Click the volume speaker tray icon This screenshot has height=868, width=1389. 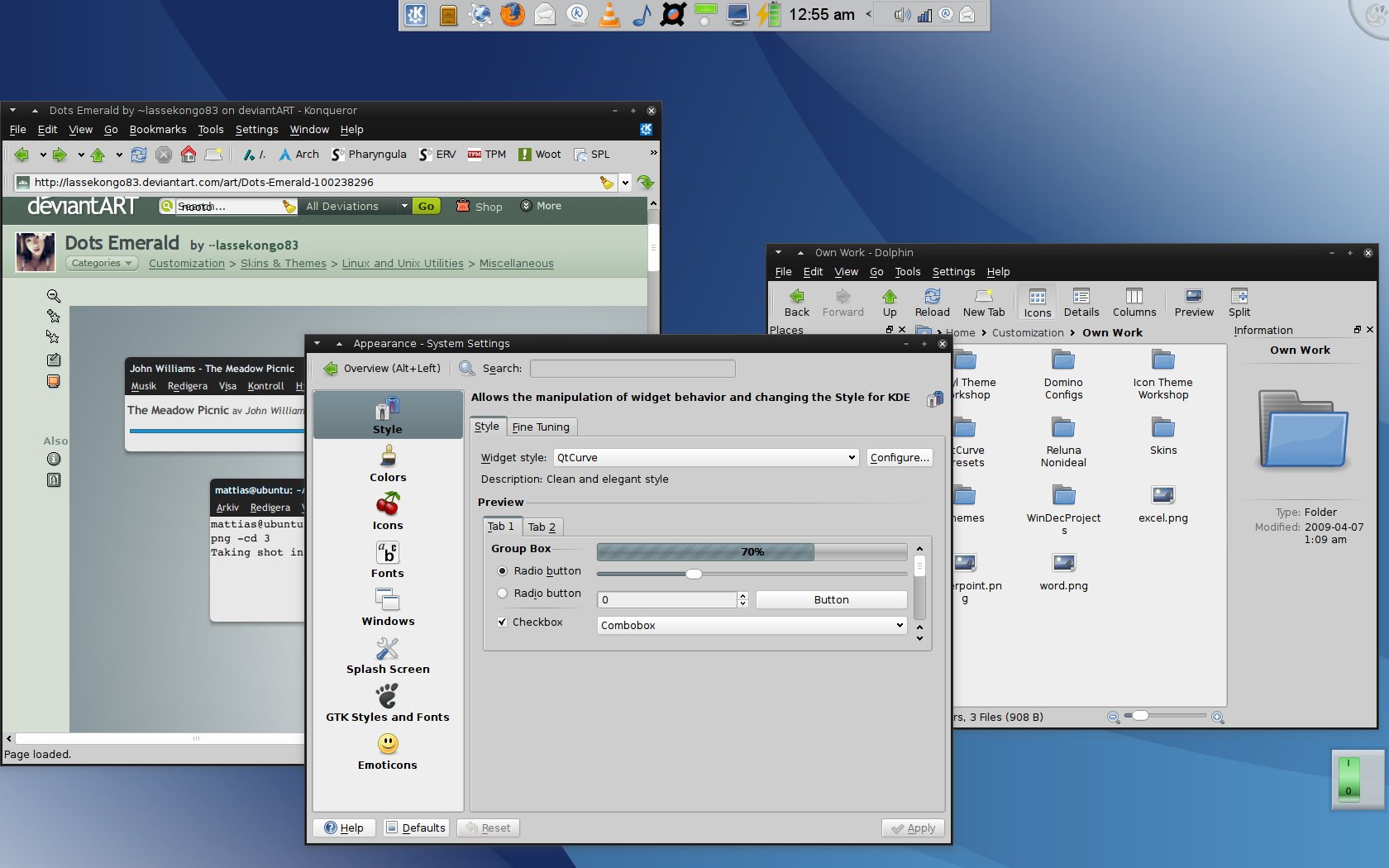pos(902,15)
